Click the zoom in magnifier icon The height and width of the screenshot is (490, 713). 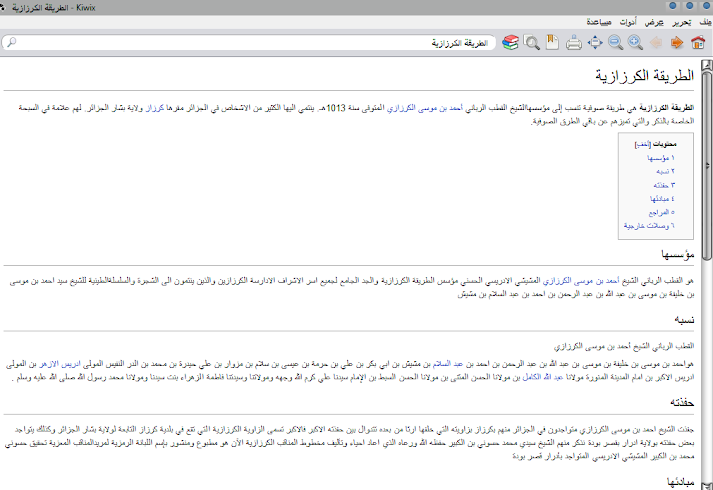click(635, 43)
